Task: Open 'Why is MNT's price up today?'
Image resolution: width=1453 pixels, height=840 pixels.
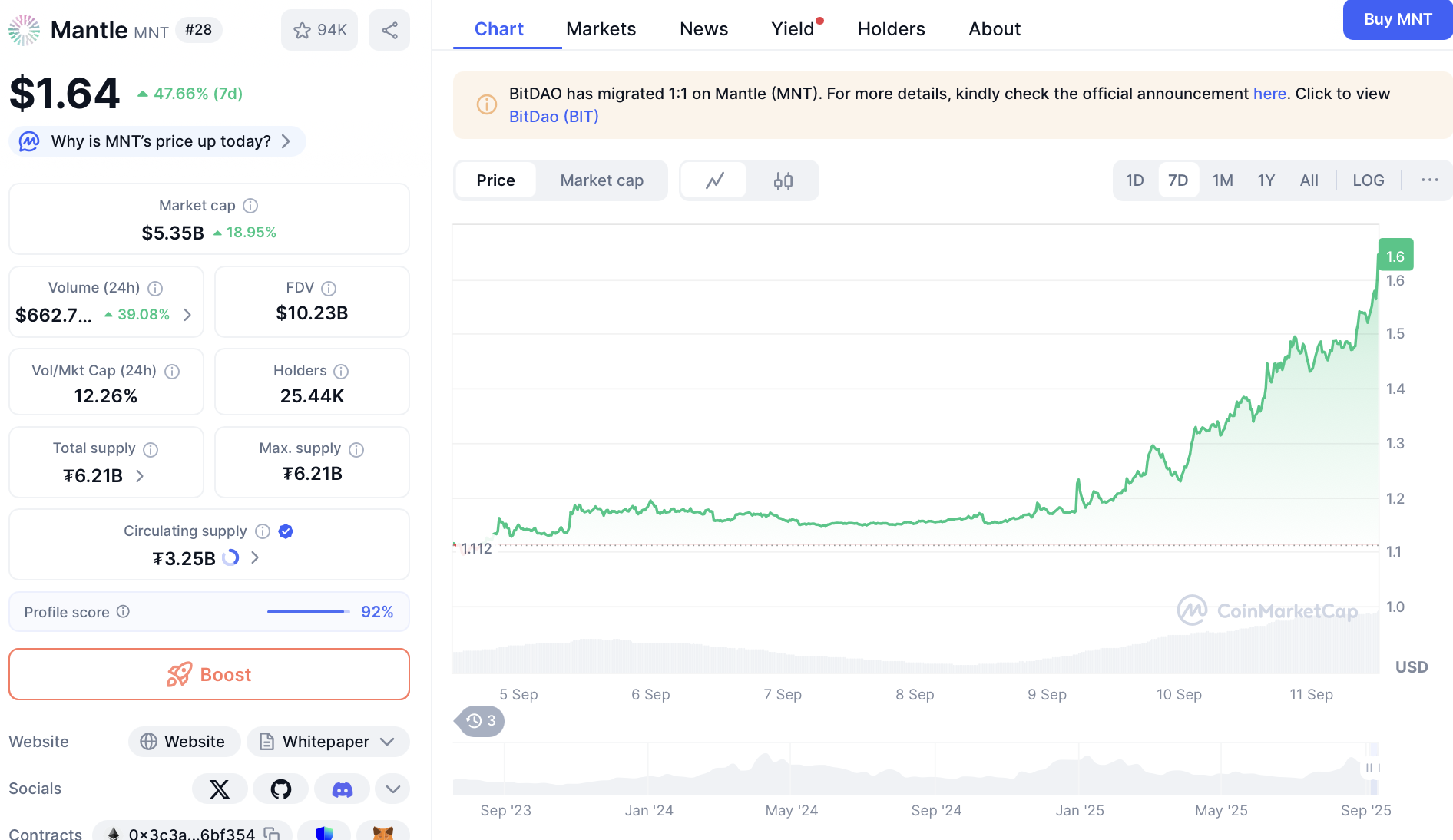Action: [157, 141]
